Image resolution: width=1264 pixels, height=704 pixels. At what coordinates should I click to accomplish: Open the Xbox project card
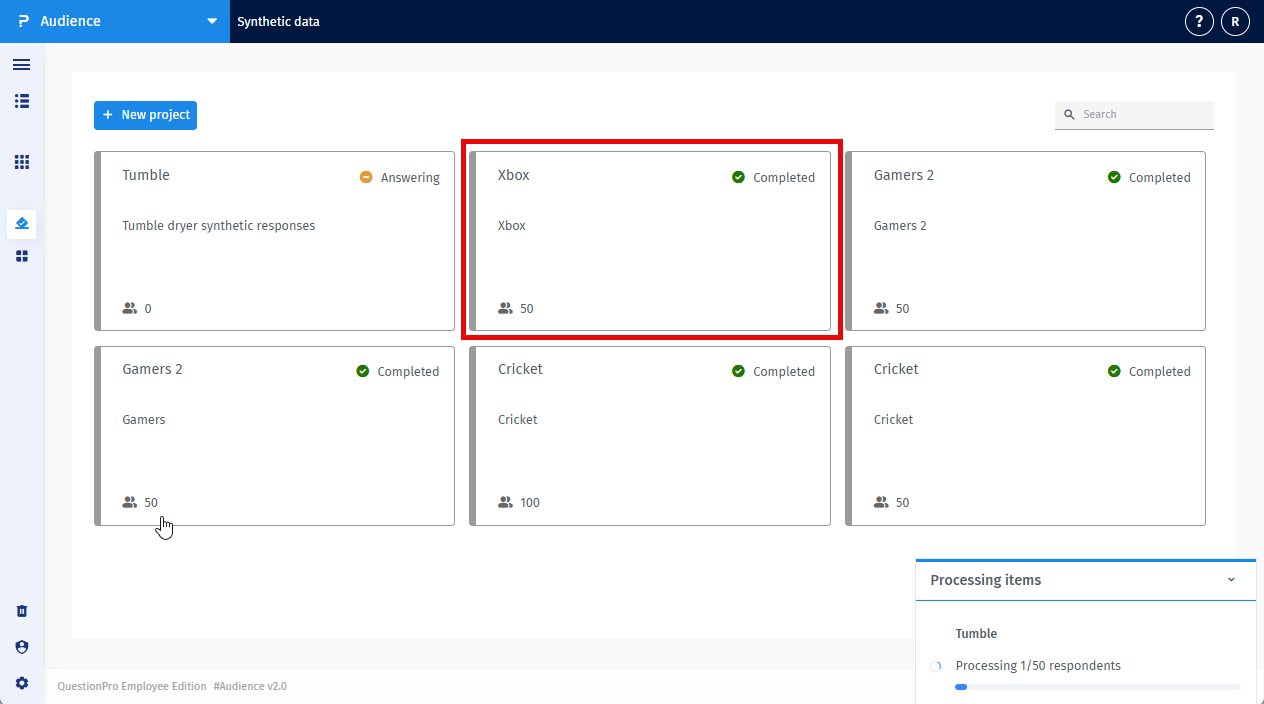[x=650, y=241]
